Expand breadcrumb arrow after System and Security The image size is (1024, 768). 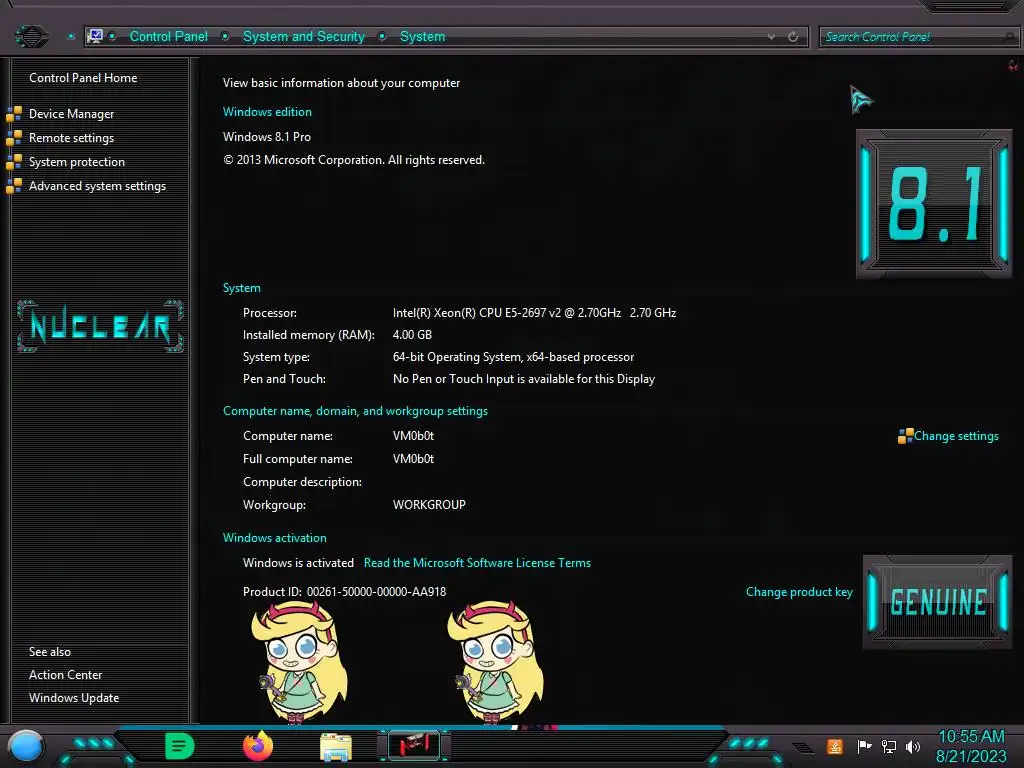point(382,37)
